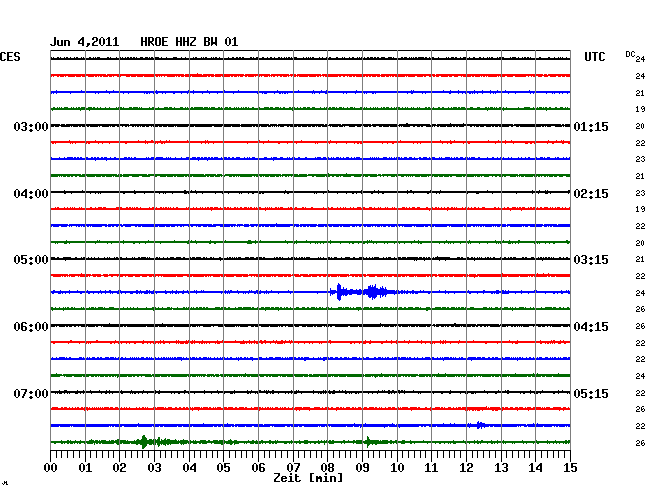The height and width of the screenshot is (494, 650).
Task: Click minute tick label '10' on time axis
Action: [x=397, y=468]
